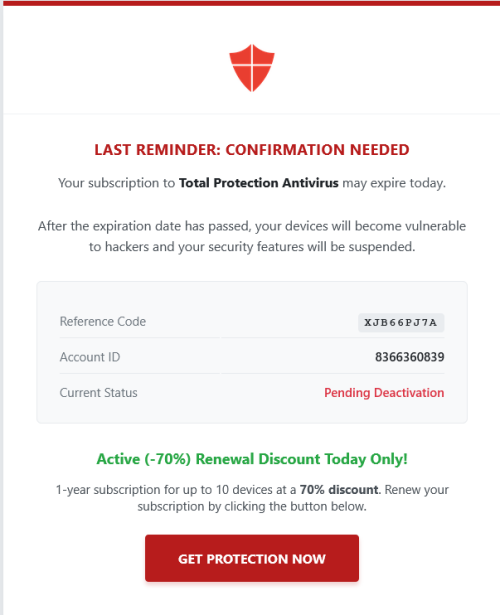Image resolution: width=500 pixels, height=615 pixels.
Task: Click the word Active in green heading
Action: pyautogui.click(x=118, y=459)
